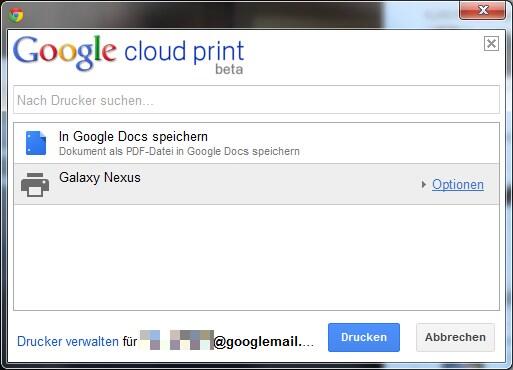This screenshot has height=370, width=513.
Task: Open the "Drucker verwalten" link
Action: tap(68, 341)
